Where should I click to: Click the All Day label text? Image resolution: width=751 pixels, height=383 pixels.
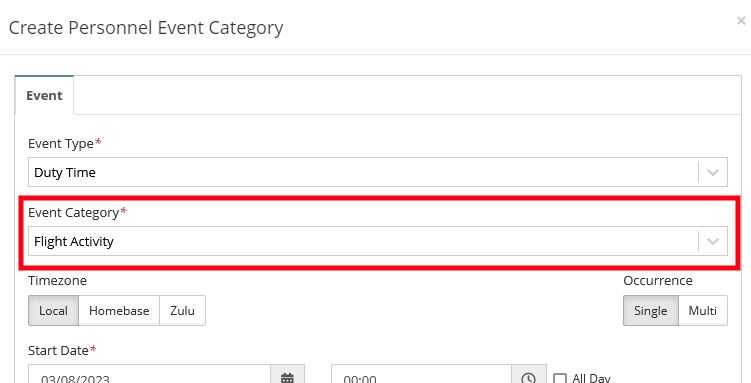click(x=591, y=378)
